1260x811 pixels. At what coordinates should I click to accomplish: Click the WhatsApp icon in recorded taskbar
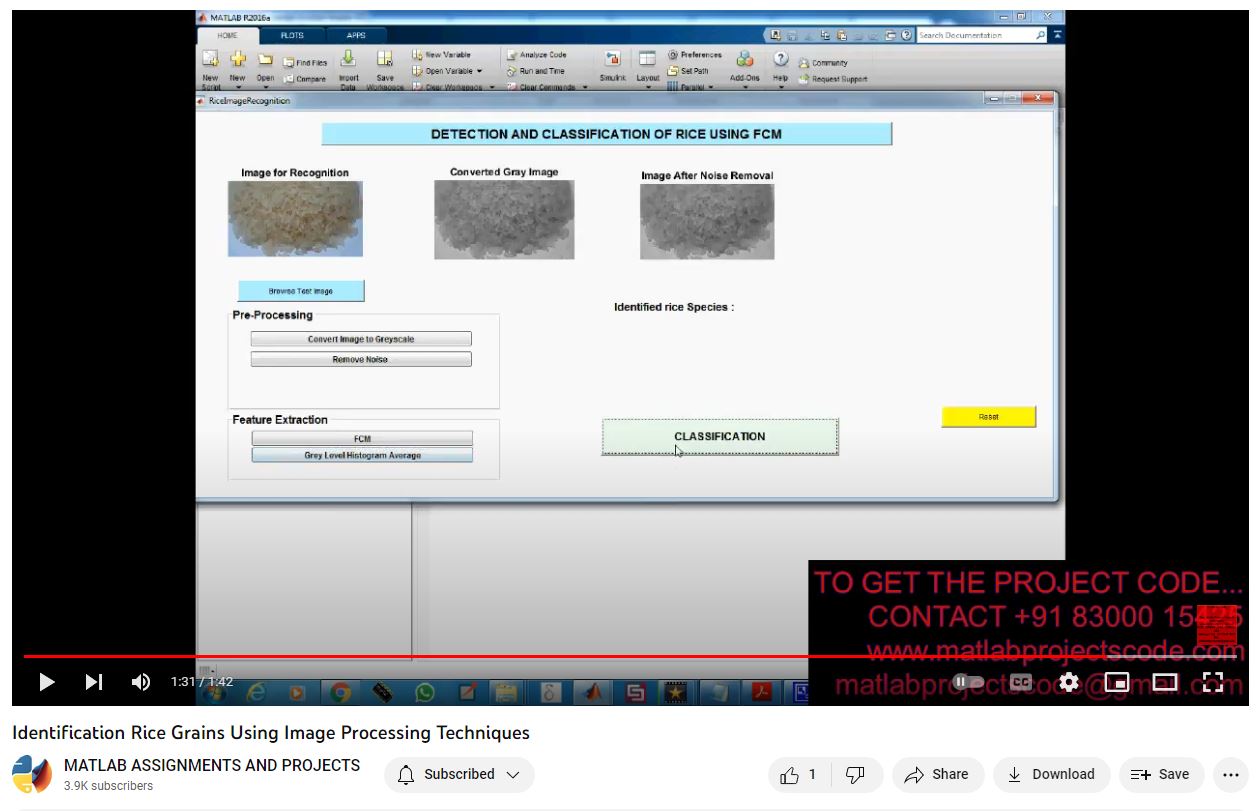coord(425,691)
